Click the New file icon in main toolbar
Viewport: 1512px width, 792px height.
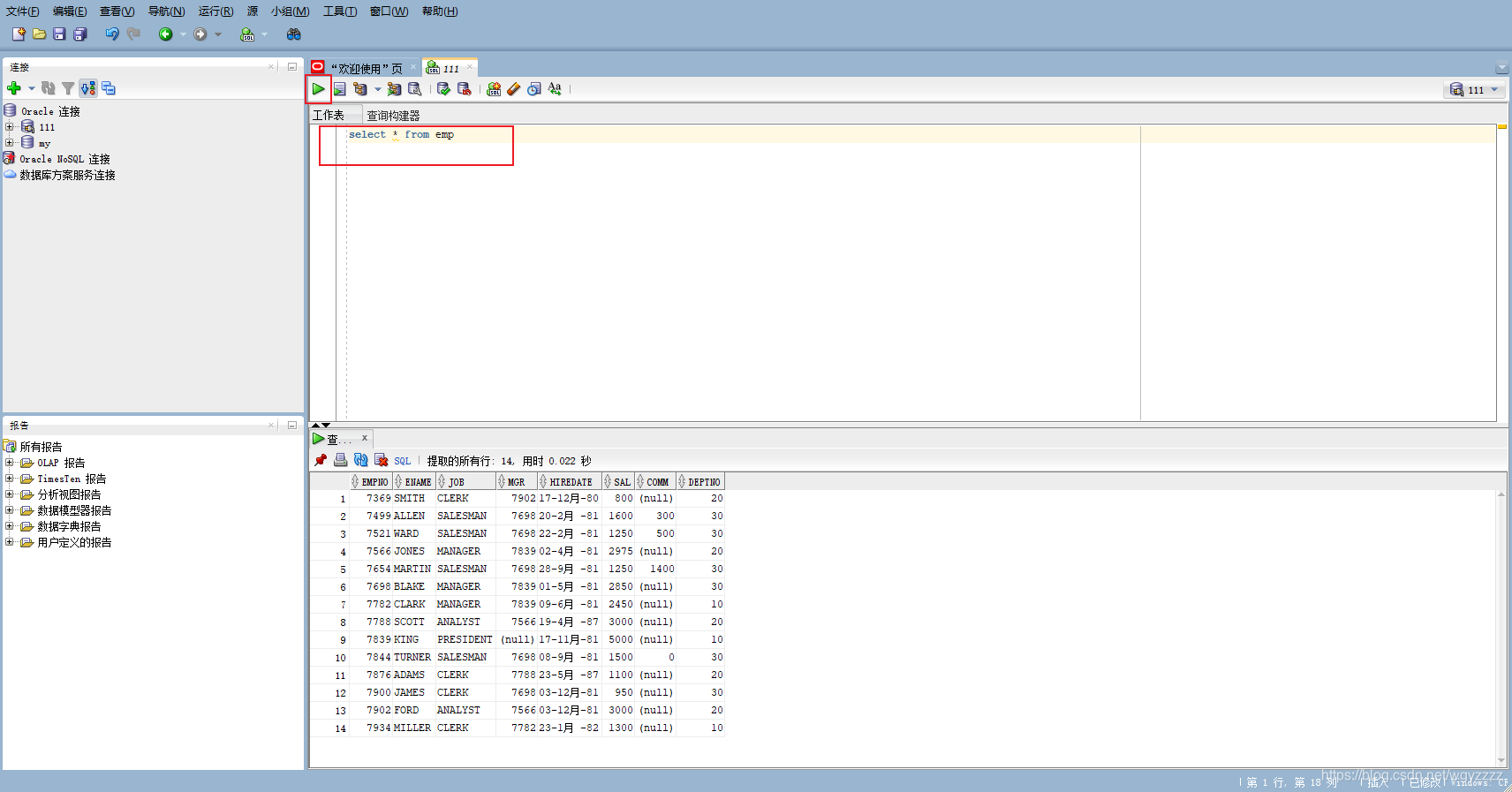tap(19, 34)
